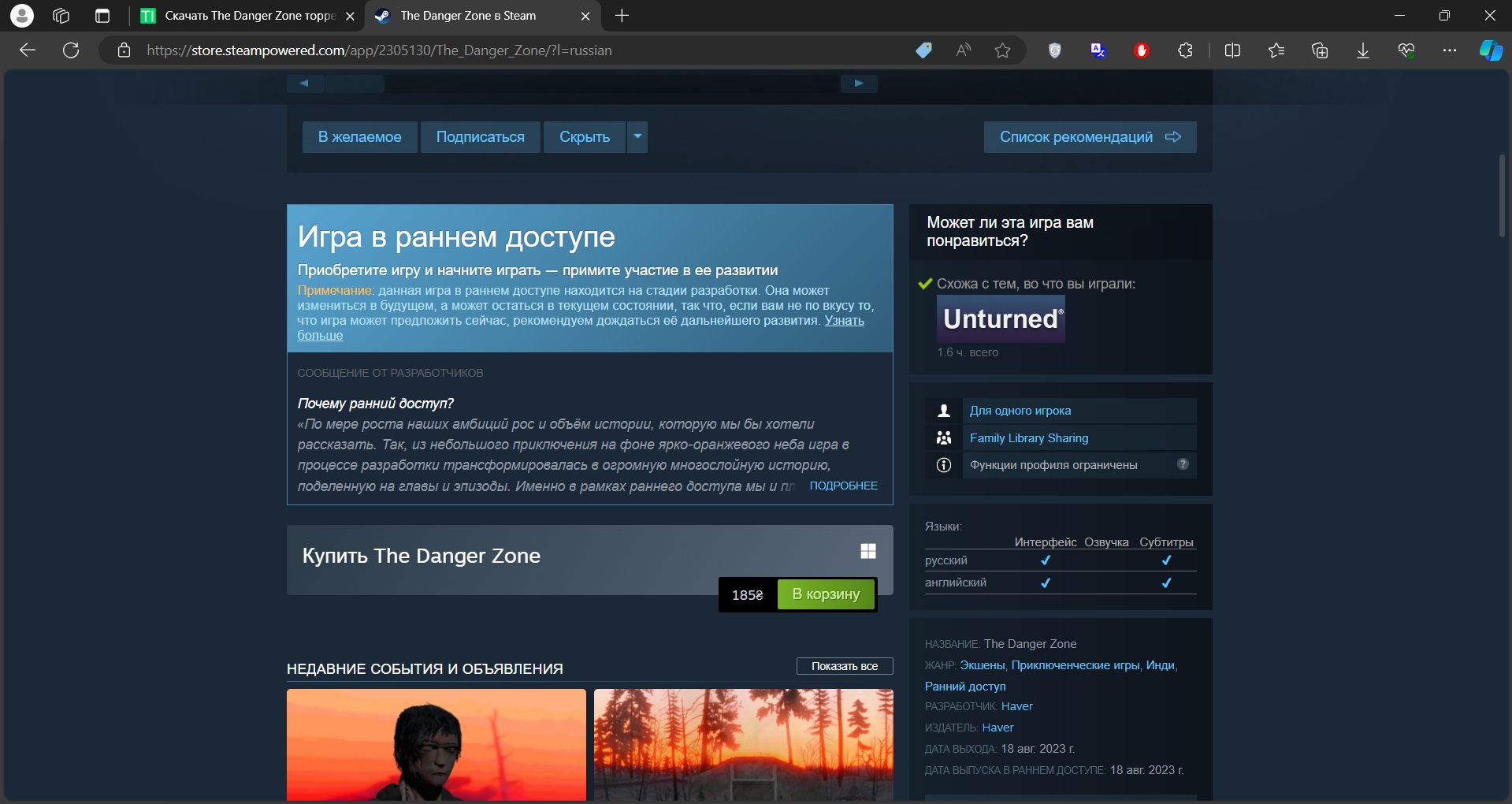Close the 'Скачать The Danger Zone' tab
1512x804 pixels.
pyautogui.click(x=351, y=16)
